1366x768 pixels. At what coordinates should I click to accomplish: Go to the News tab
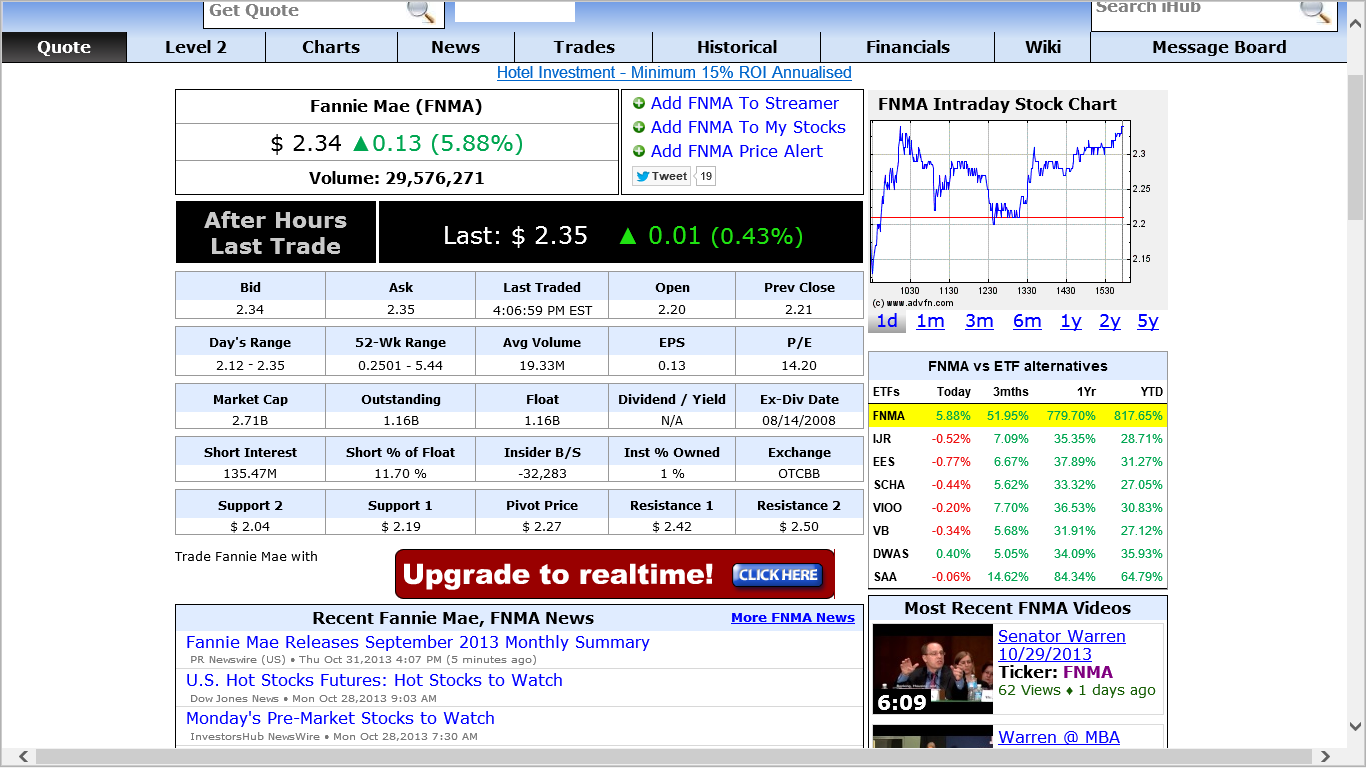(x=456, y=47)
